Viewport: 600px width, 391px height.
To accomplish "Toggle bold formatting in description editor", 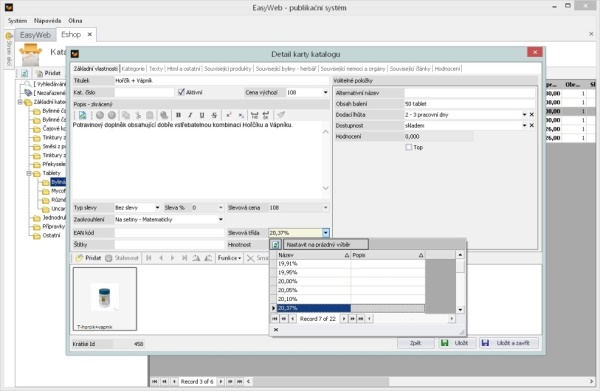I will pos(178,115).
